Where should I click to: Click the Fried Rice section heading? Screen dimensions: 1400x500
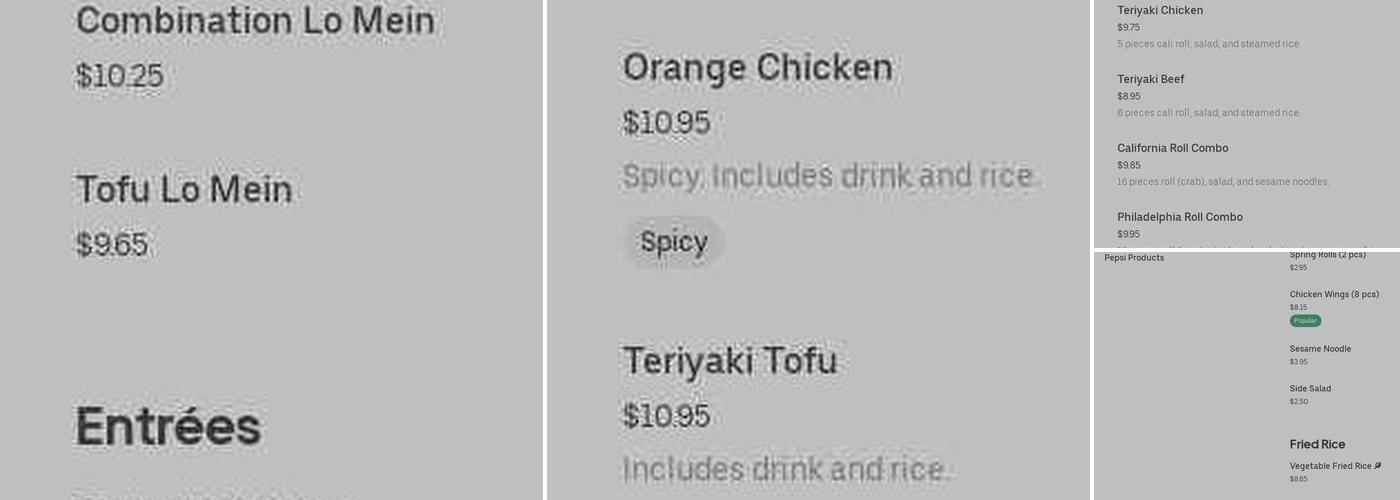coord(1317,444)
